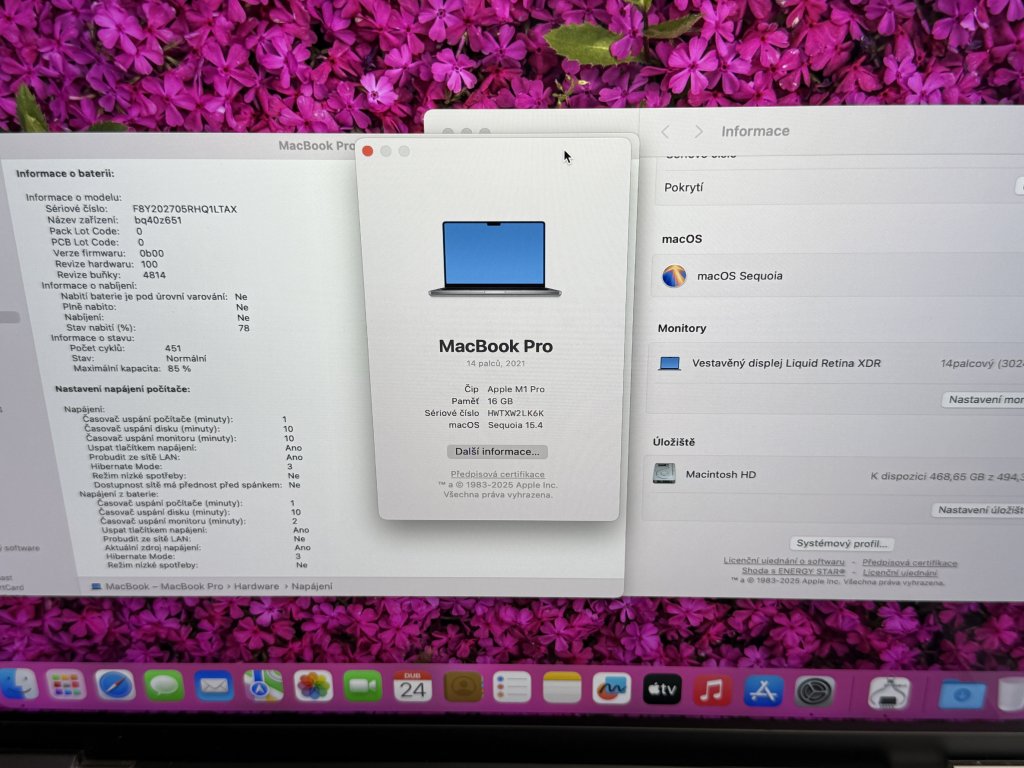Open Licenční ujednání o softwaru link
Viewport: 1024px width, 768px height.
pyautogui.click(x=784, y=561)
